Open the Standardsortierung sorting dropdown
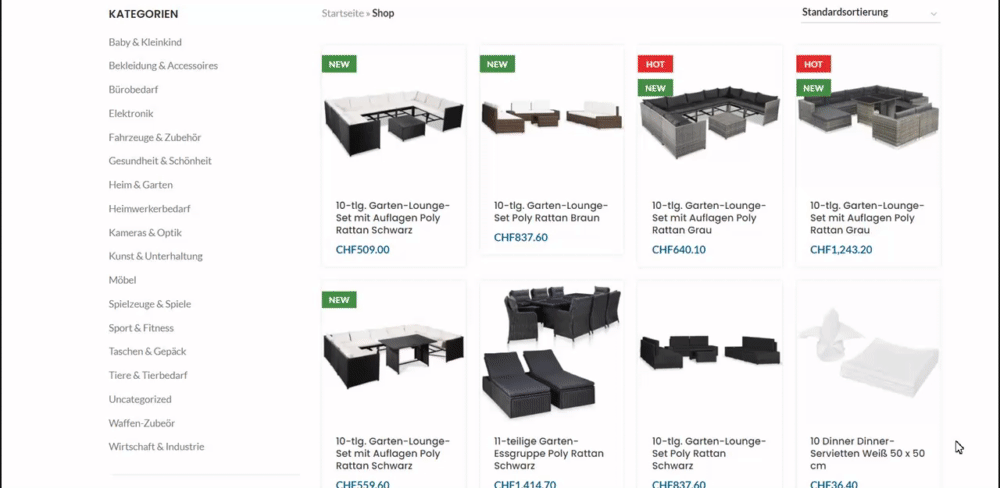Viewport: 1000px width, 488px height. point(870,12)
